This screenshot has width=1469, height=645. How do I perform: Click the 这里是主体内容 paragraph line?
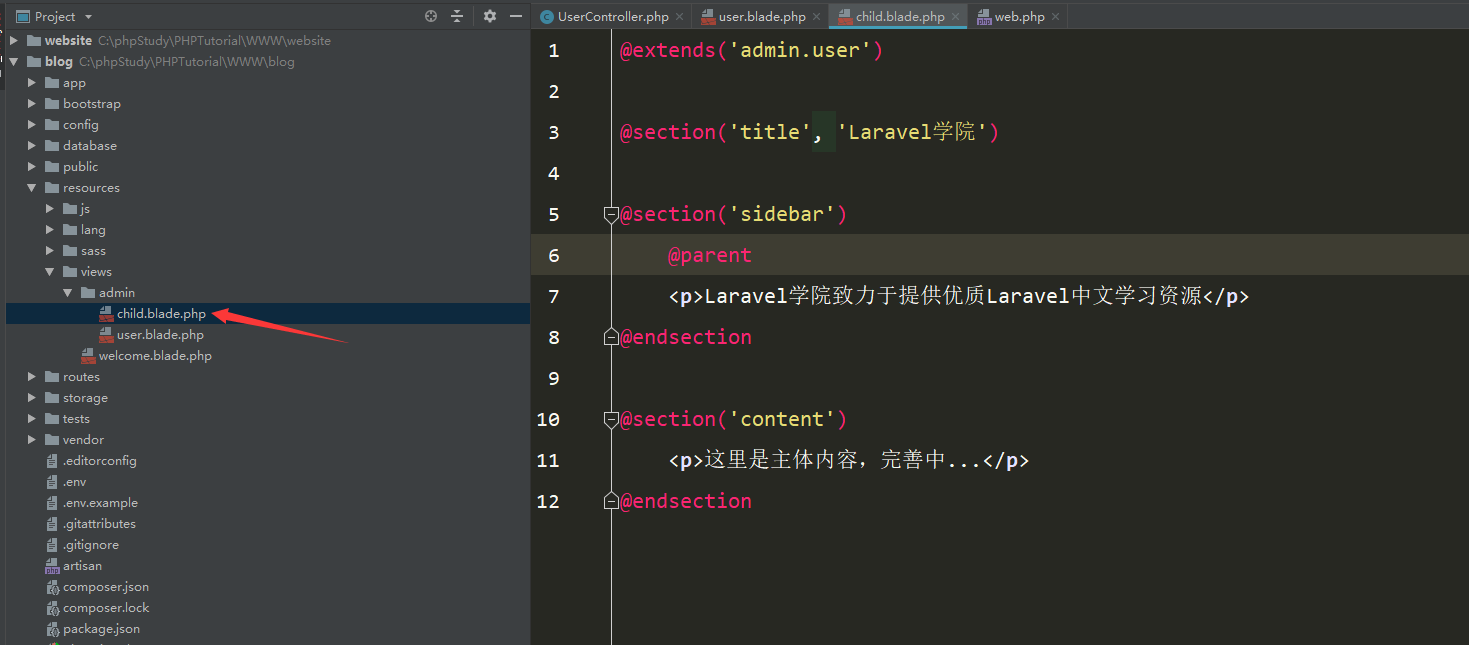click(x=849, y=460)
